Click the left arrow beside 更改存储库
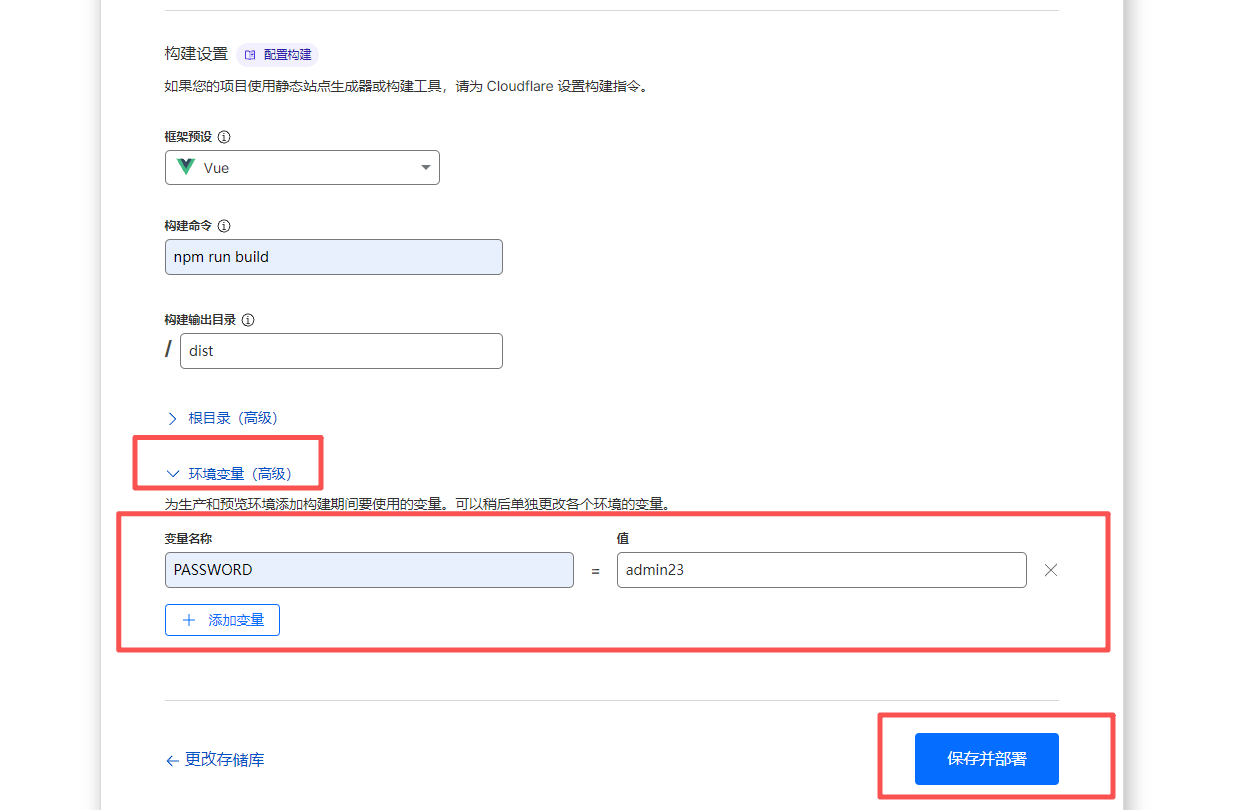 172,761
